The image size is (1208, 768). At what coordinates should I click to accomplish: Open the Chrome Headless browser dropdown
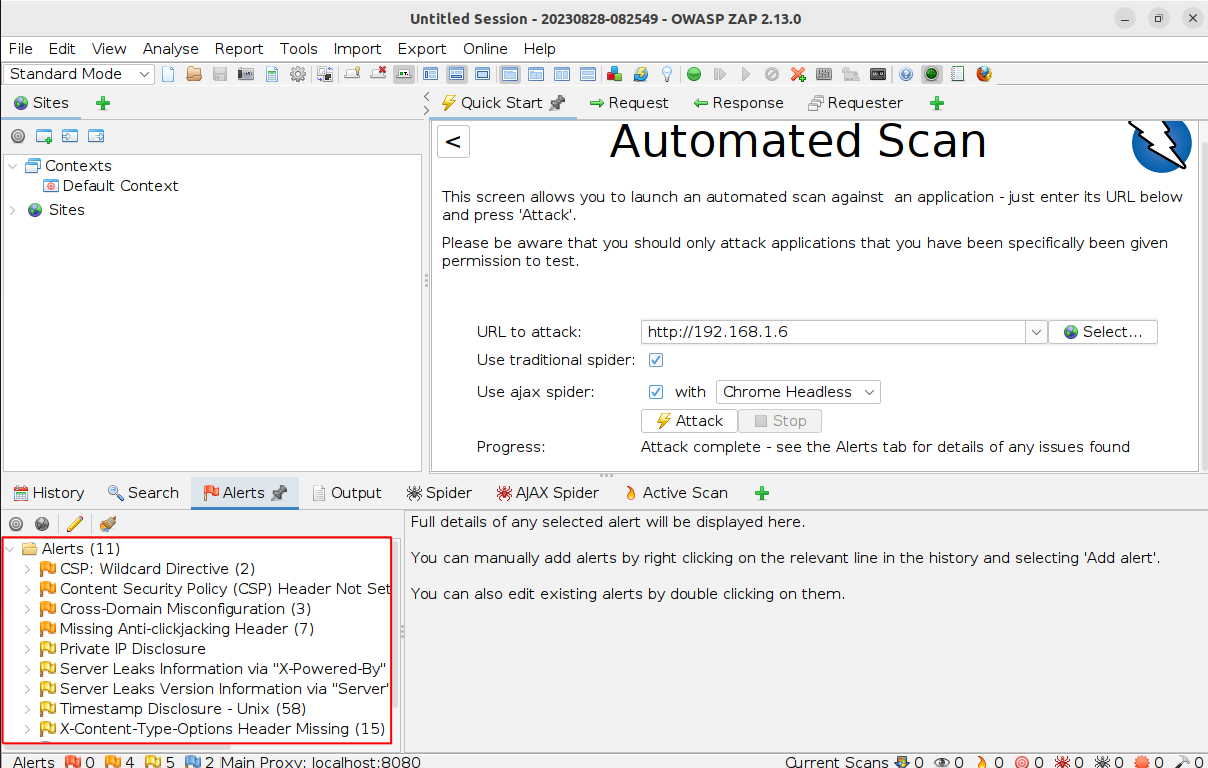(x=798, y=392)
